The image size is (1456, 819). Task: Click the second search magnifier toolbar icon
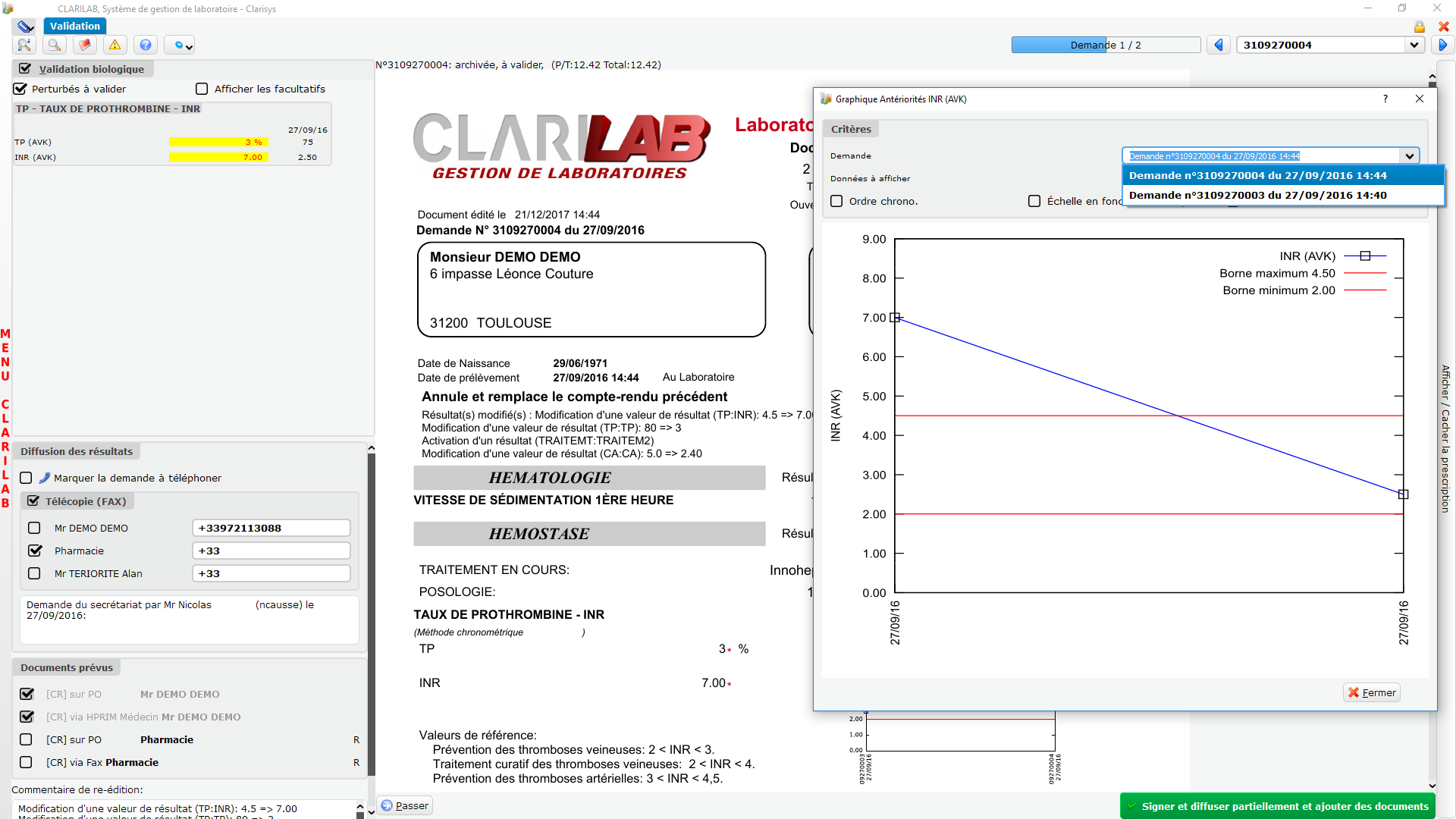[x=55, y=45]
